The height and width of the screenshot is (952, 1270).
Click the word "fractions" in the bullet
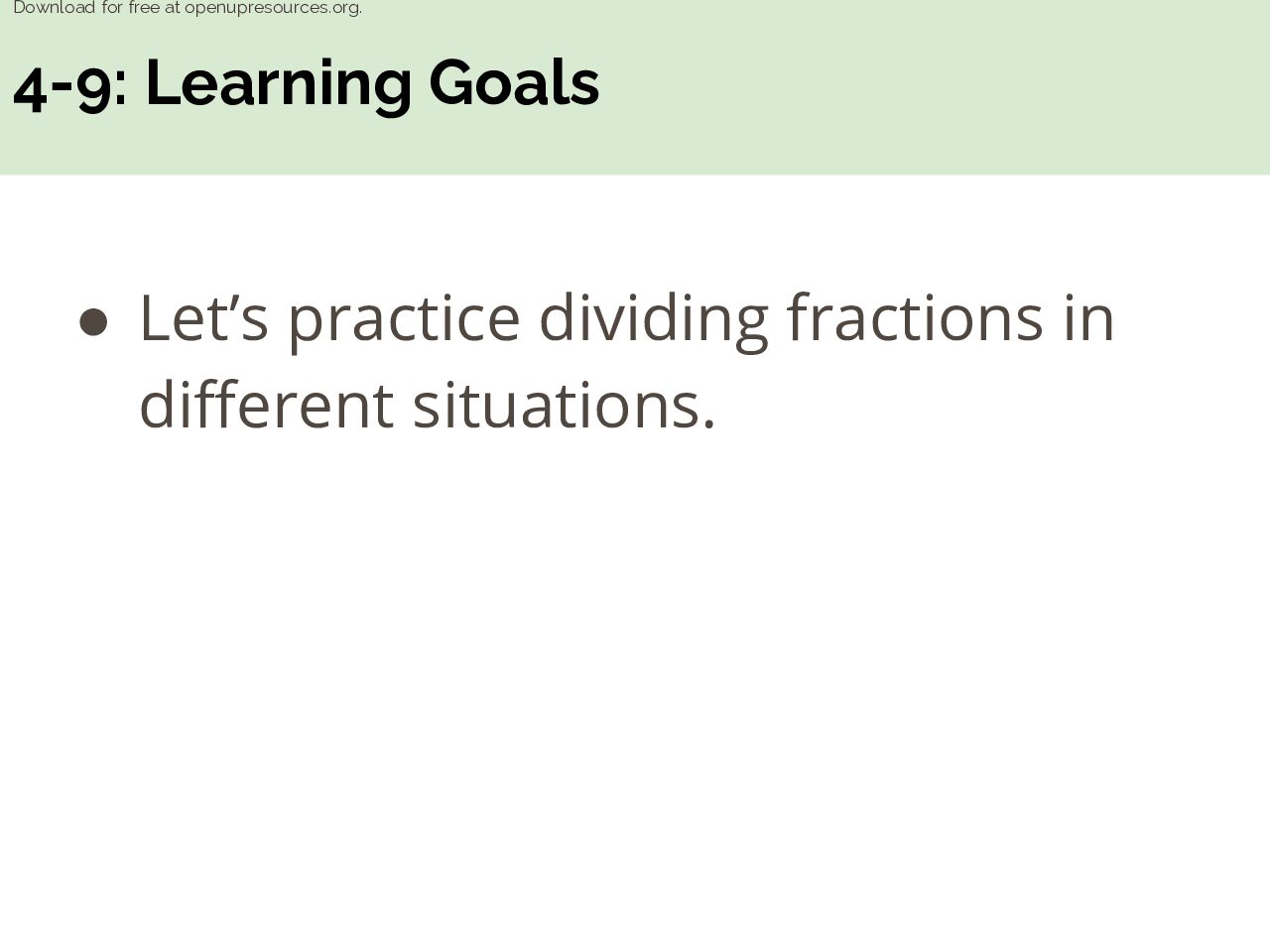tap(915, 317)
